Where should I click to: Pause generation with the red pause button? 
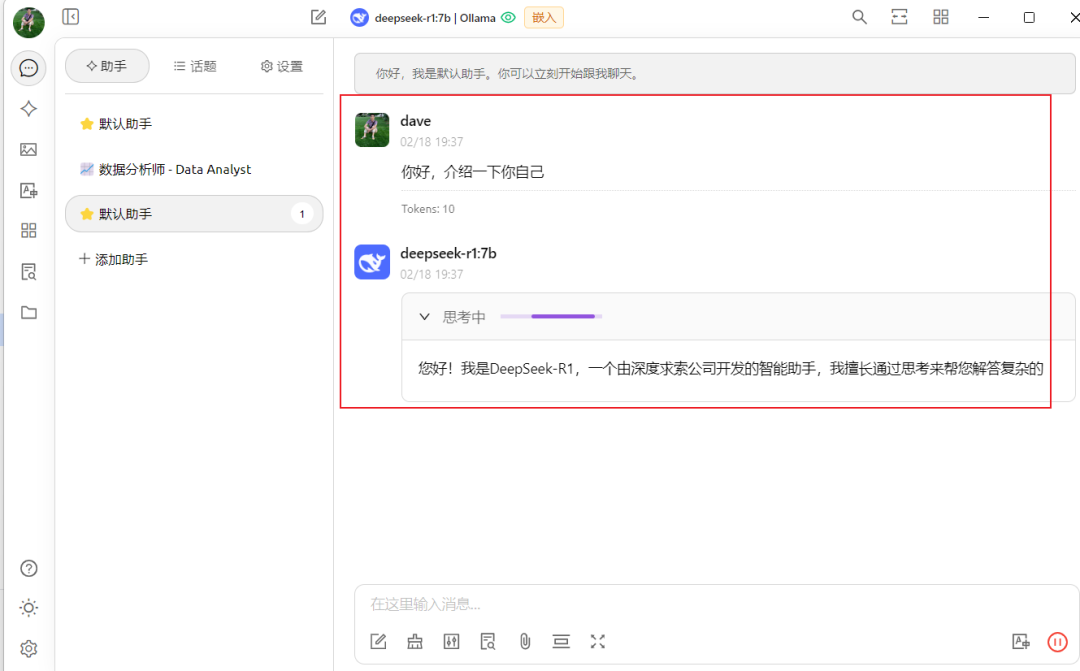click(x=1057, y=642)
